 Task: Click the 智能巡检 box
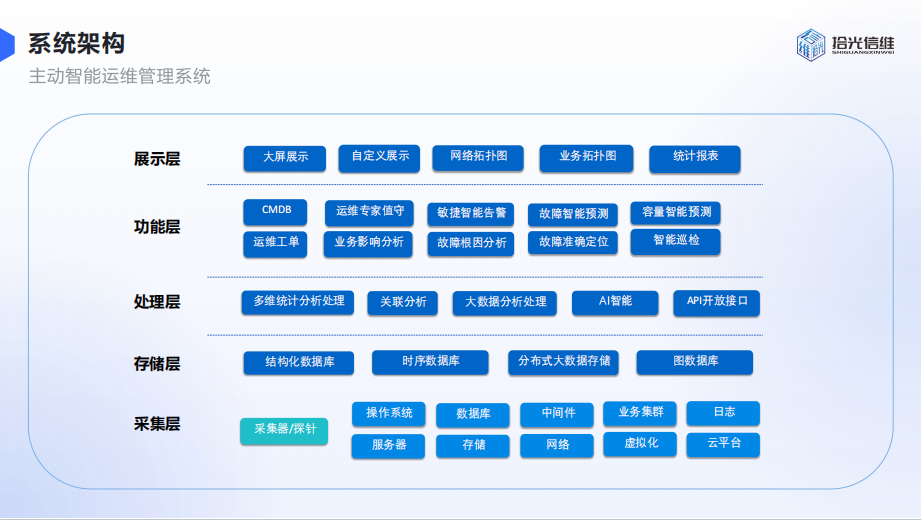tap(675, 241)
